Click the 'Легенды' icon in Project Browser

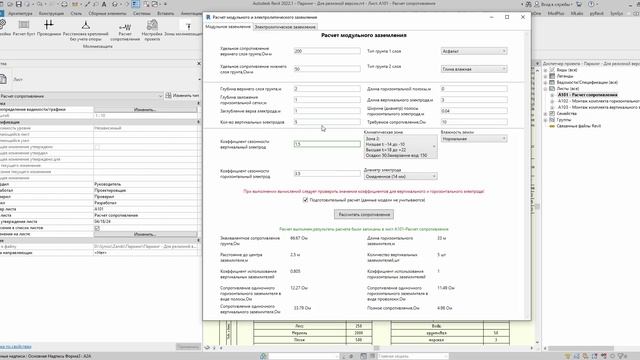tap(552, 76)
